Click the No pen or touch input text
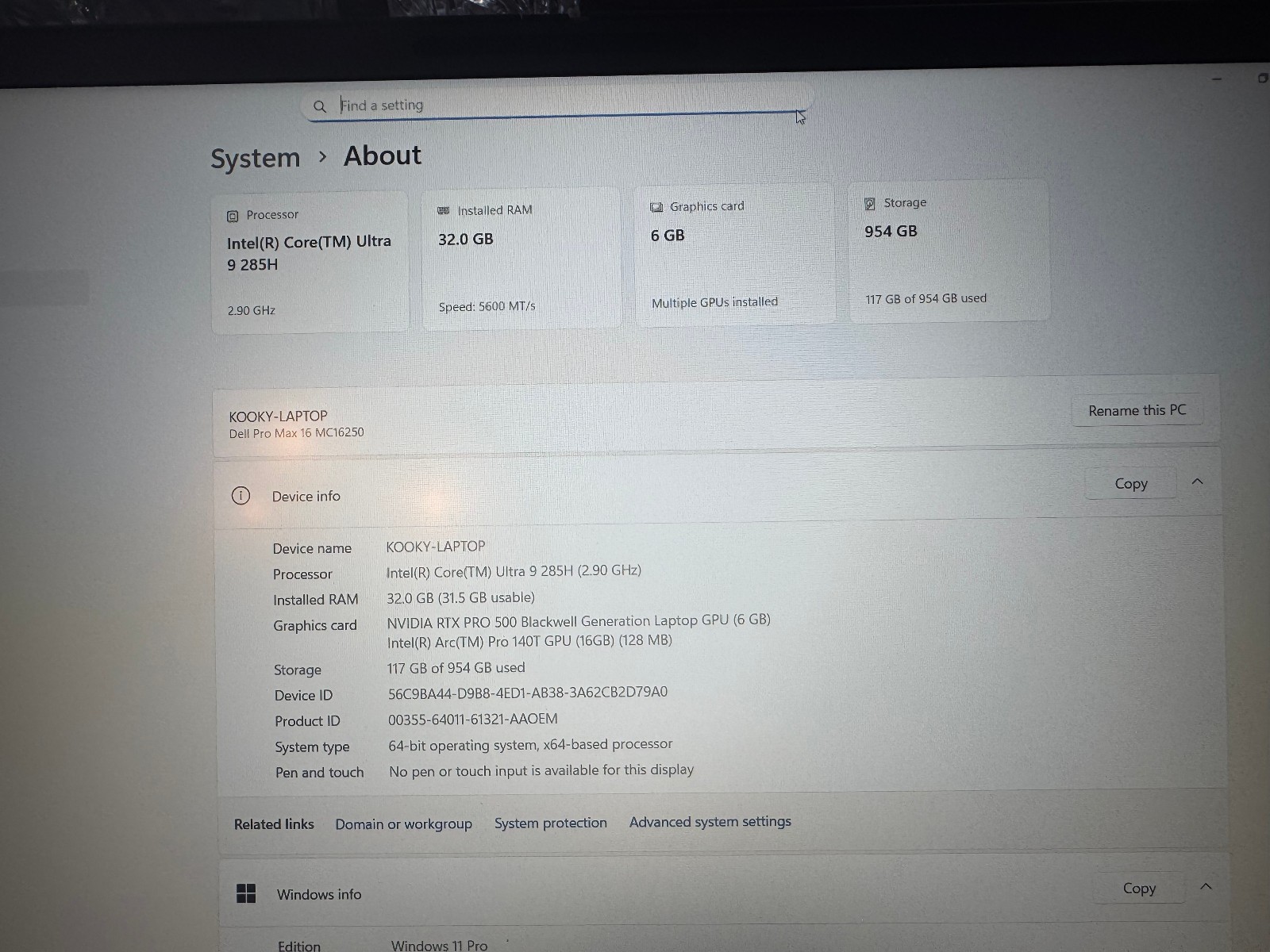The width and height of the screenshot is (1270, 952). (541, 770)
